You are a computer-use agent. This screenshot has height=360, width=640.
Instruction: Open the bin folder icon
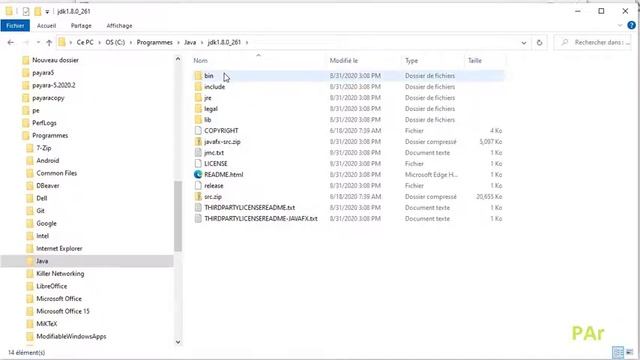(x=198, y=76)
